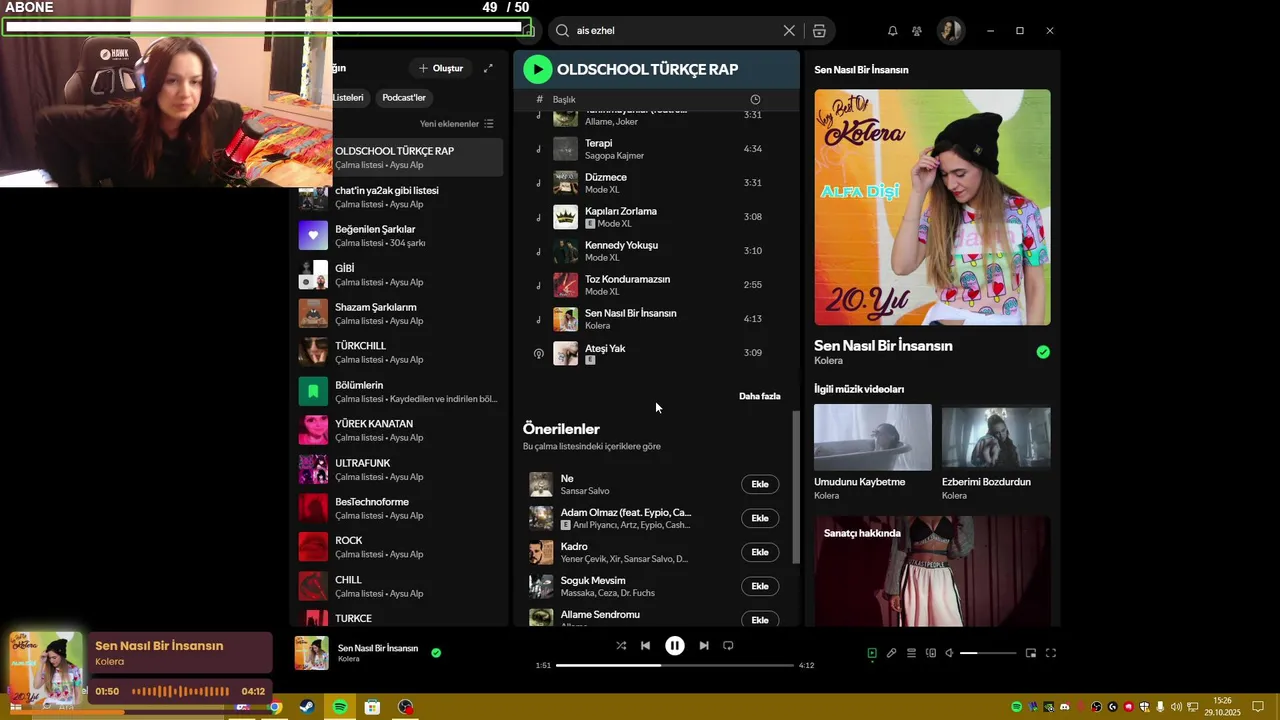The image size is (1280, 720).
Task: Open the friend activity icon
Action: point(917,31)
